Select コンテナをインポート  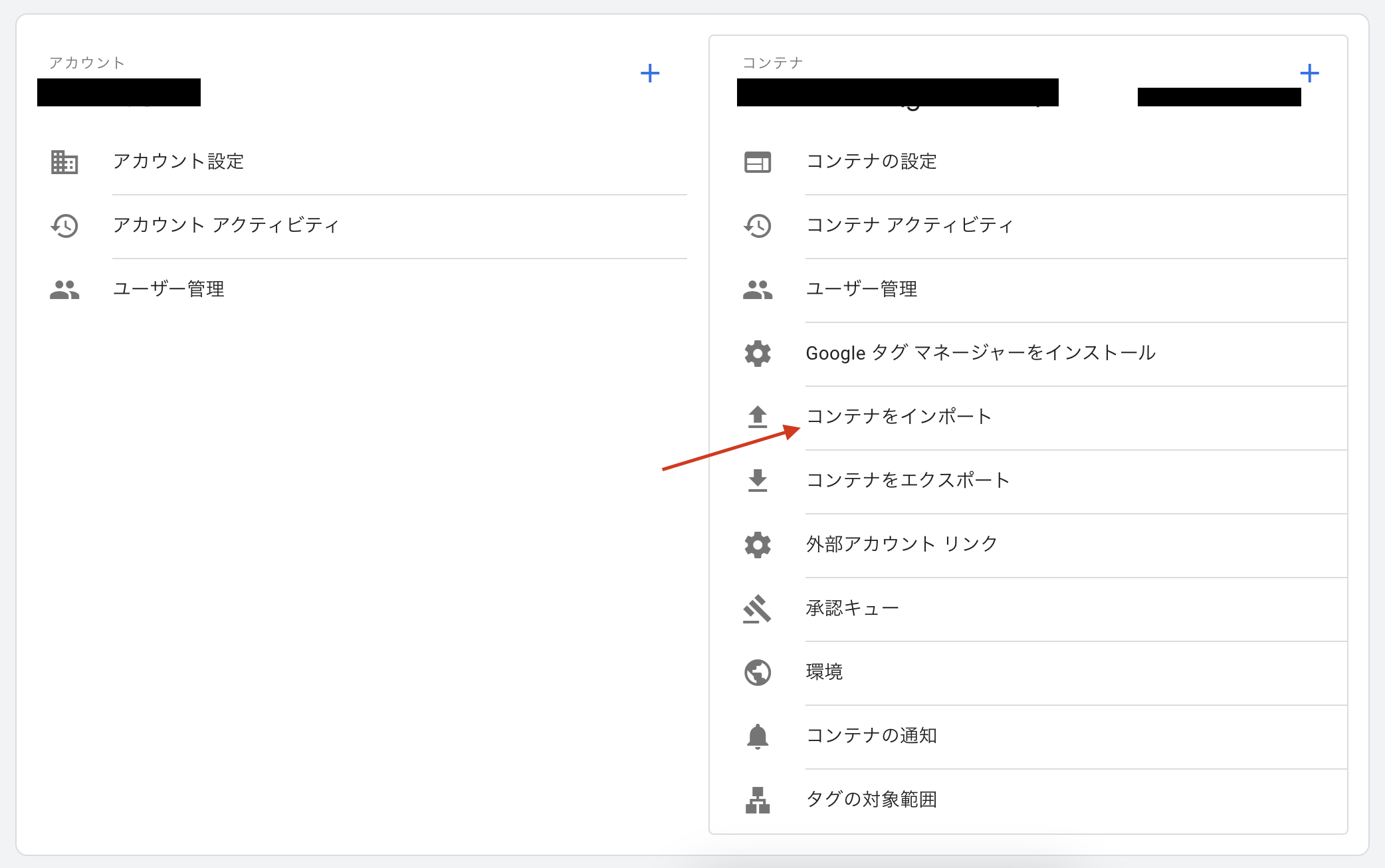click(x=899, y=417)
